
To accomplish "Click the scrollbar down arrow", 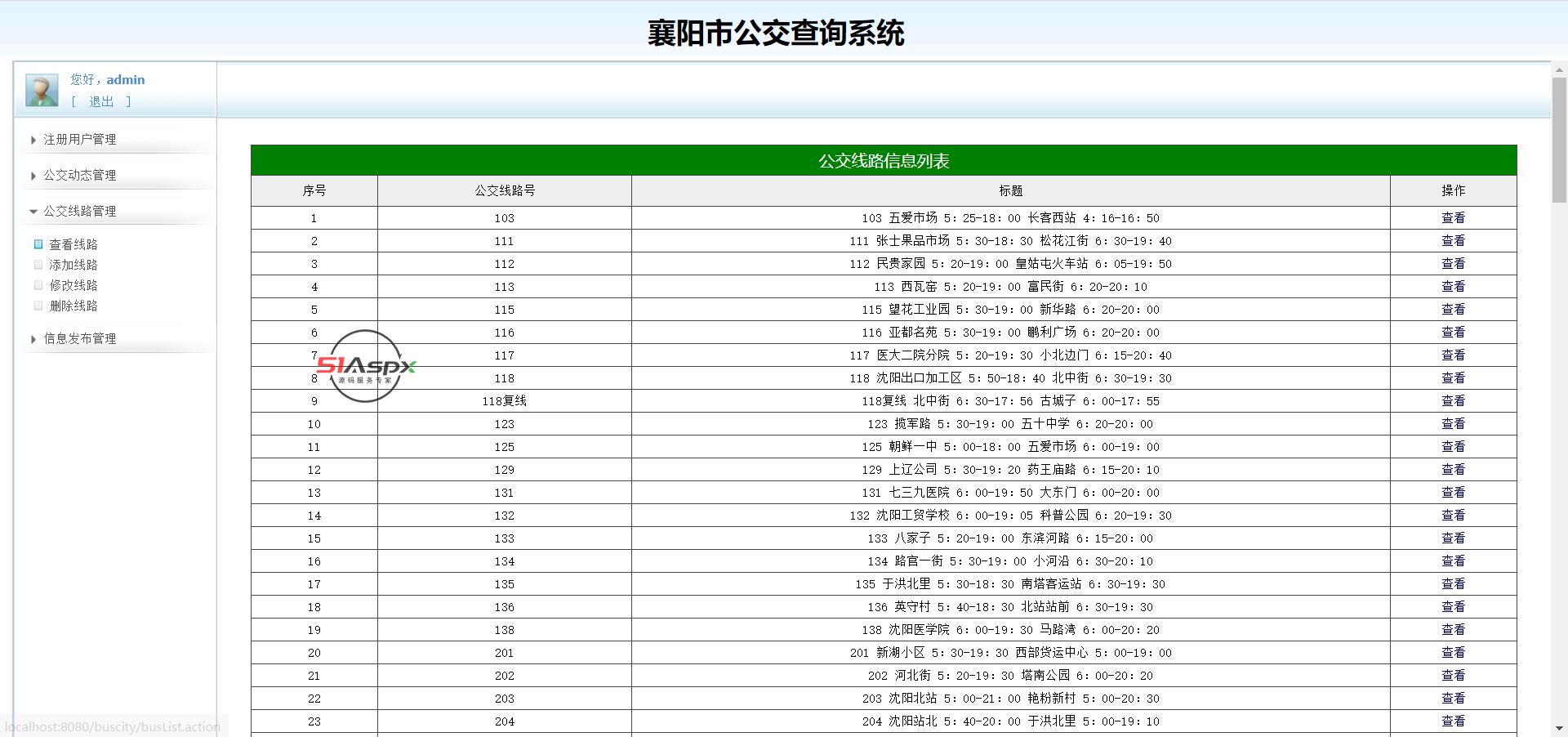I will click(1559, 728).
